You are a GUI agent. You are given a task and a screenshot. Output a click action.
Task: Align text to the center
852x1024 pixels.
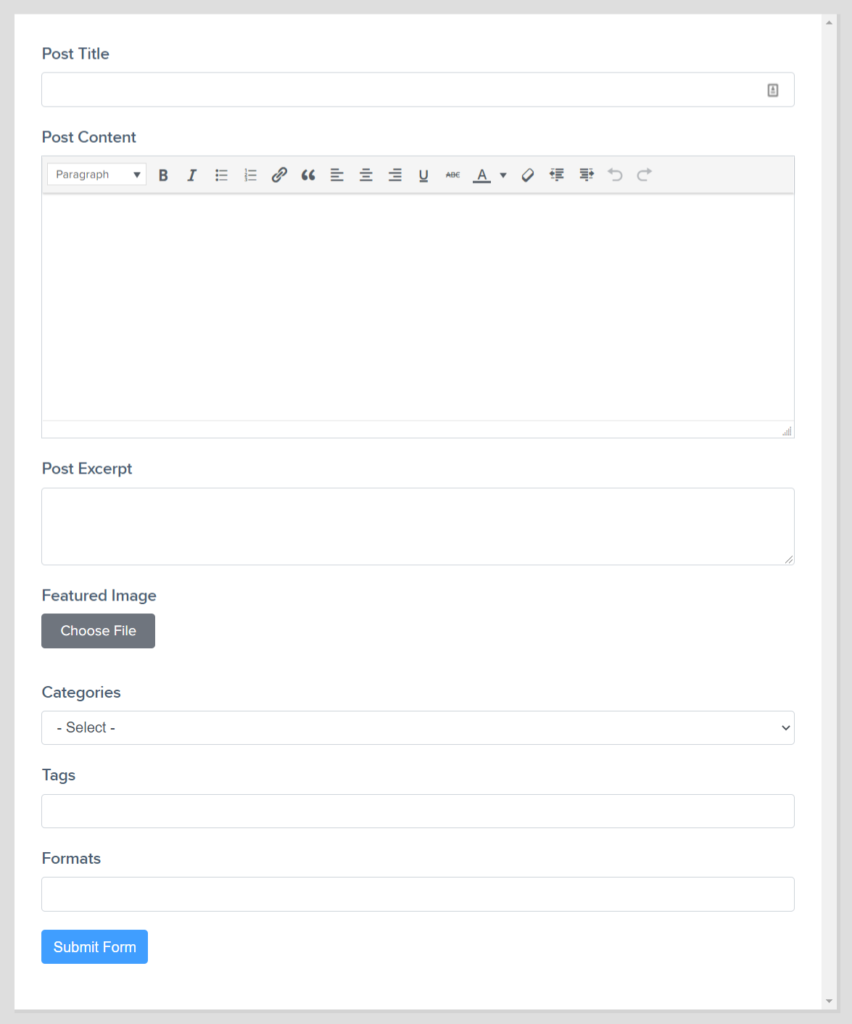coord(366,175)
